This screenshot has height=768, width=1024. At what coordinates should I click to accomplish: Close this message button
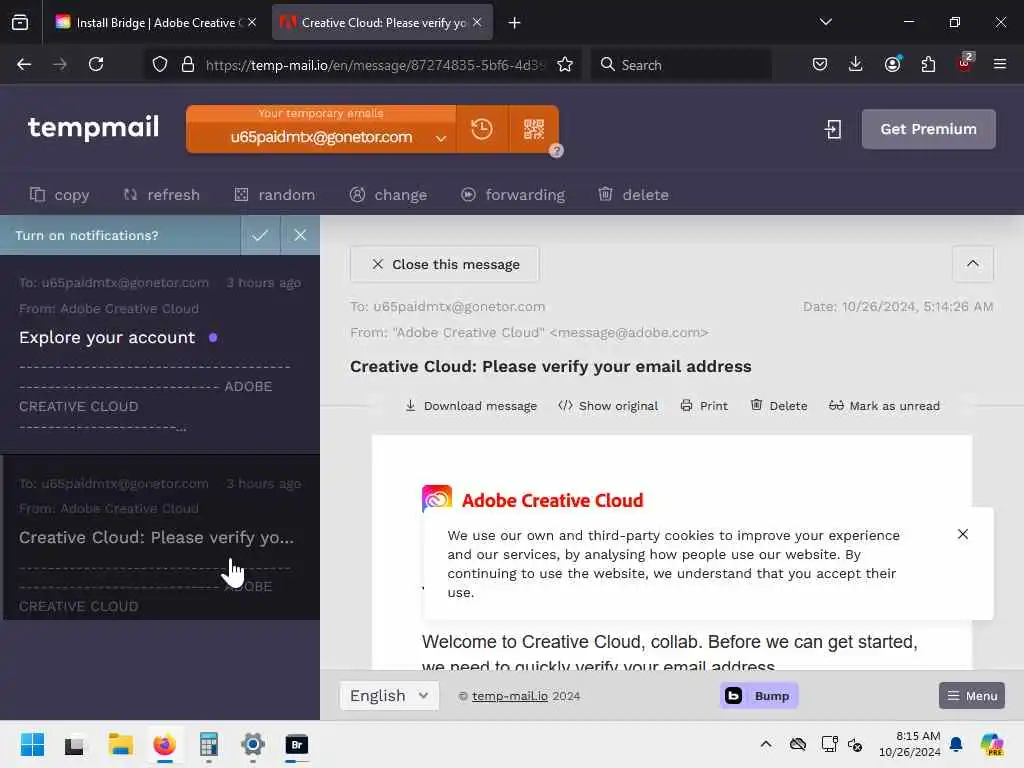445,264
